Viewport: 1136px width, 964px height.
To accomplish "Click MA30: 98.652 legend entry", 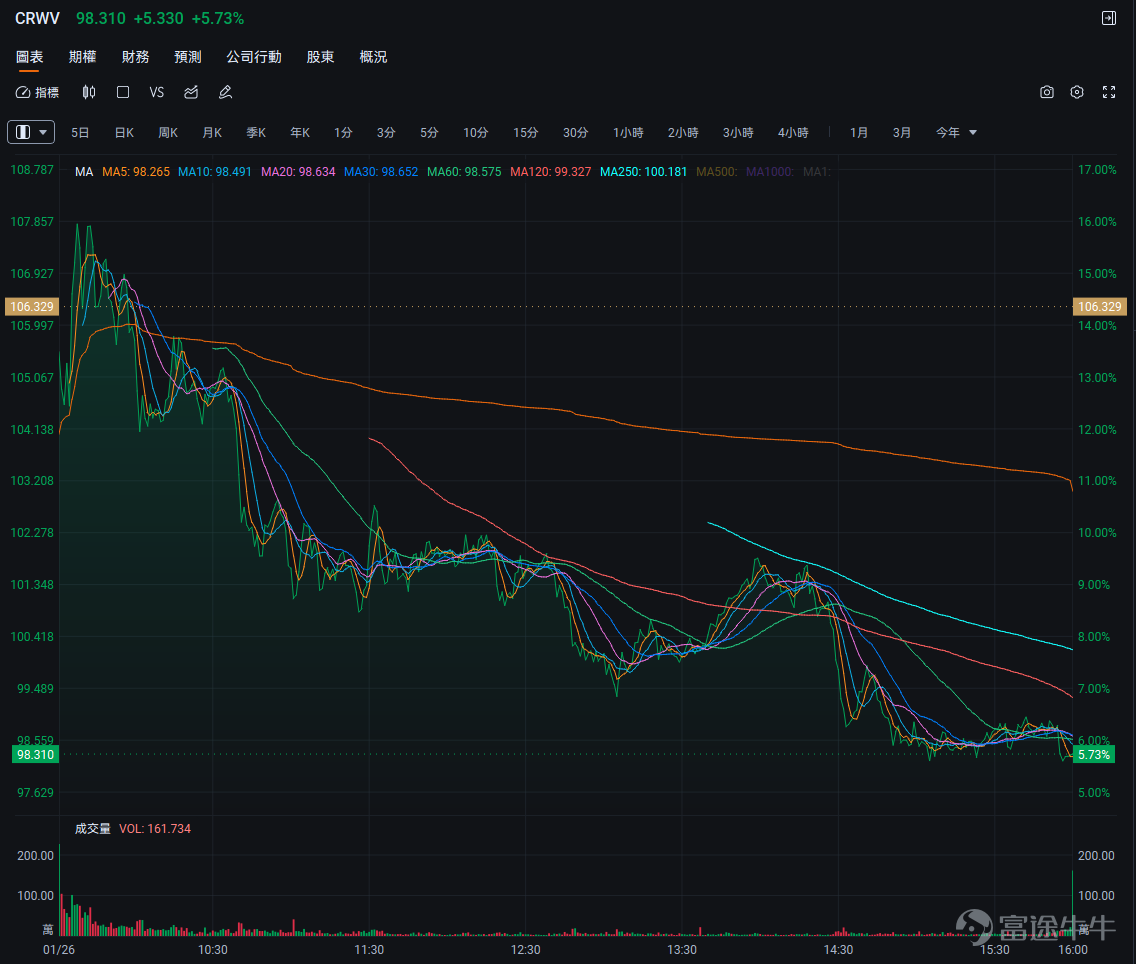I will click(x=380, y=172).
